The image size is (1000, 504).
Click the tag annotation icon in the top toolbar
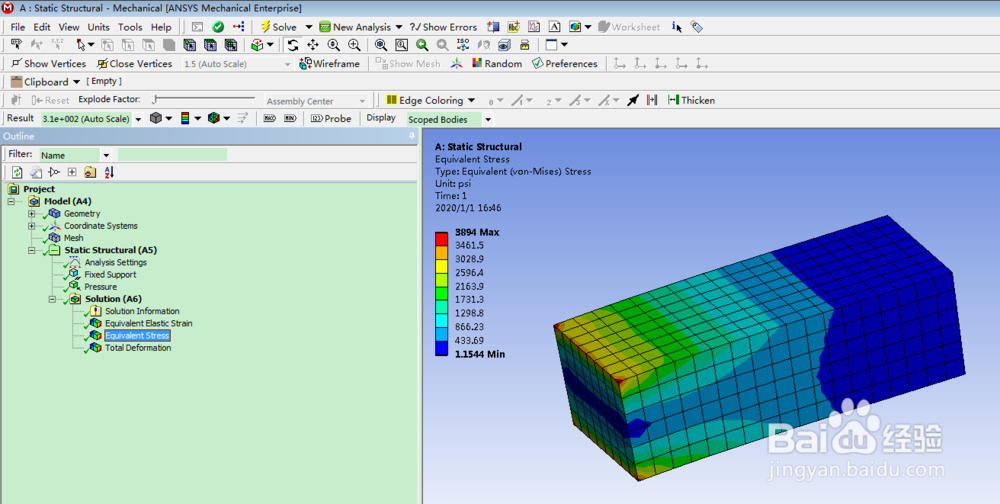[696, 27]
